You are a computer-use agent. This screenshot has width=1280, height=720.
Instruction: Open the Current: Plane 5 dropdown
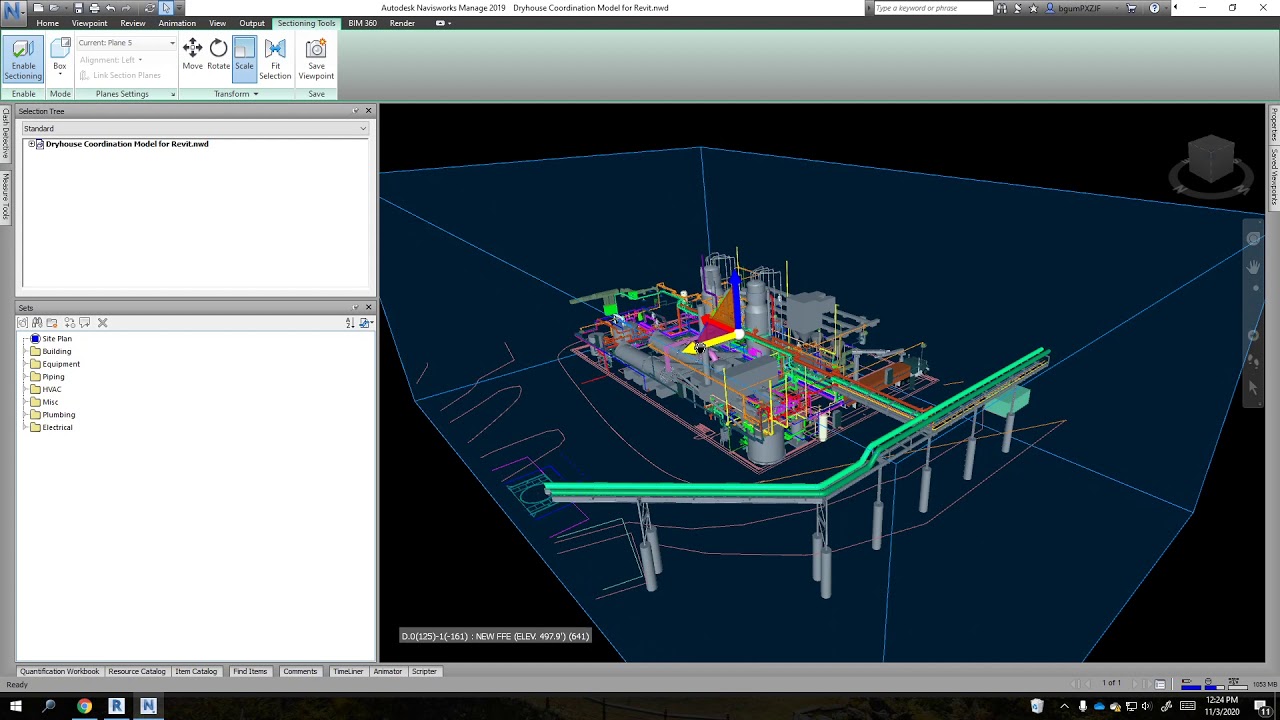[126, 43]
